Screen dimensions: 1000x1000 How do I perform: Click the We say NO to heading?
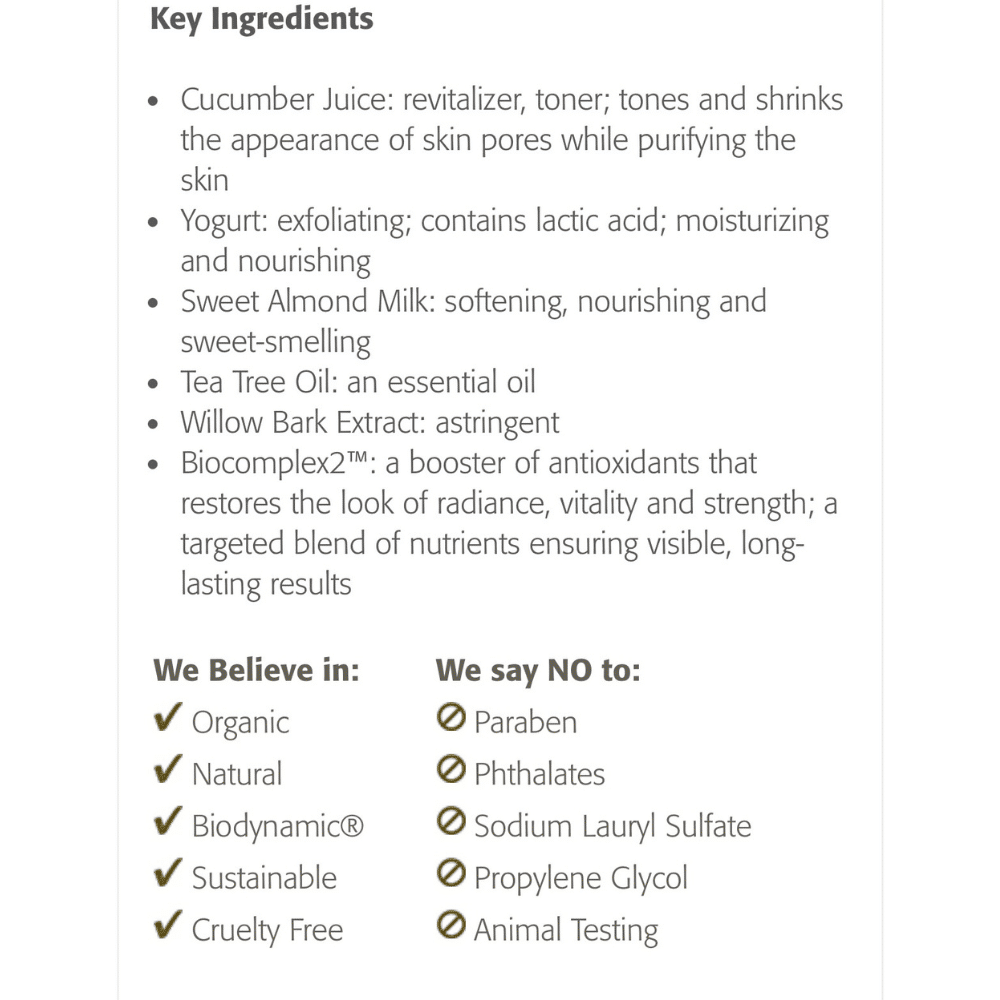pos(538,669)
